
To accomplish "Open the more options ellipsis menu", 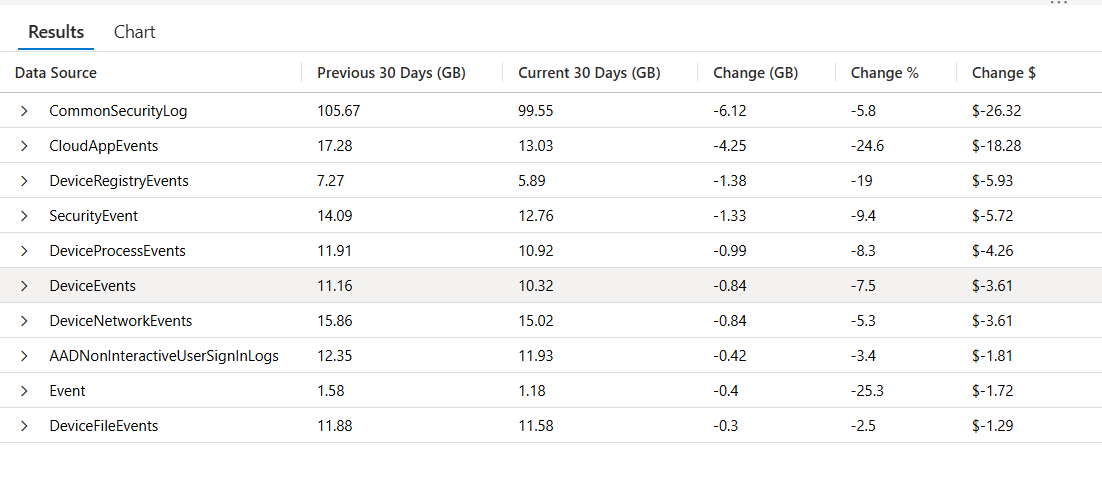I will pyautogui.click(x=1058, y=4).
